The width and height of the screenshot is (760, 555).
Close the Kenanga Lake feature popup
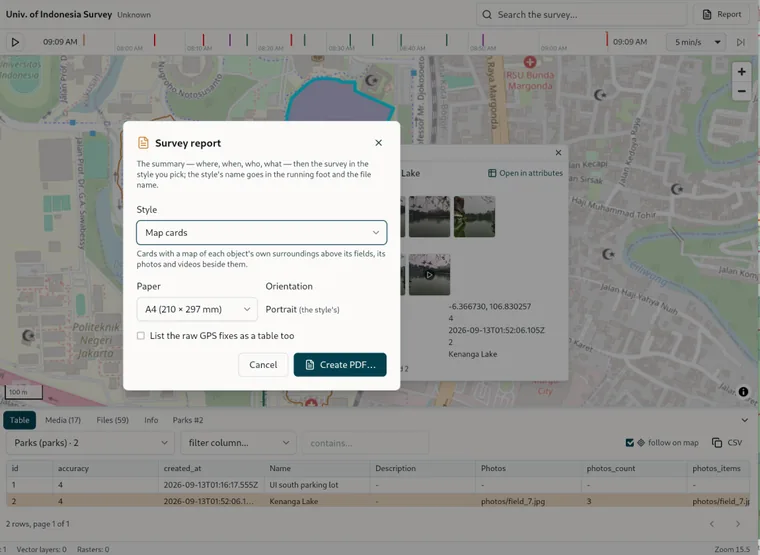pyautogui.click(x=558, y=152)
